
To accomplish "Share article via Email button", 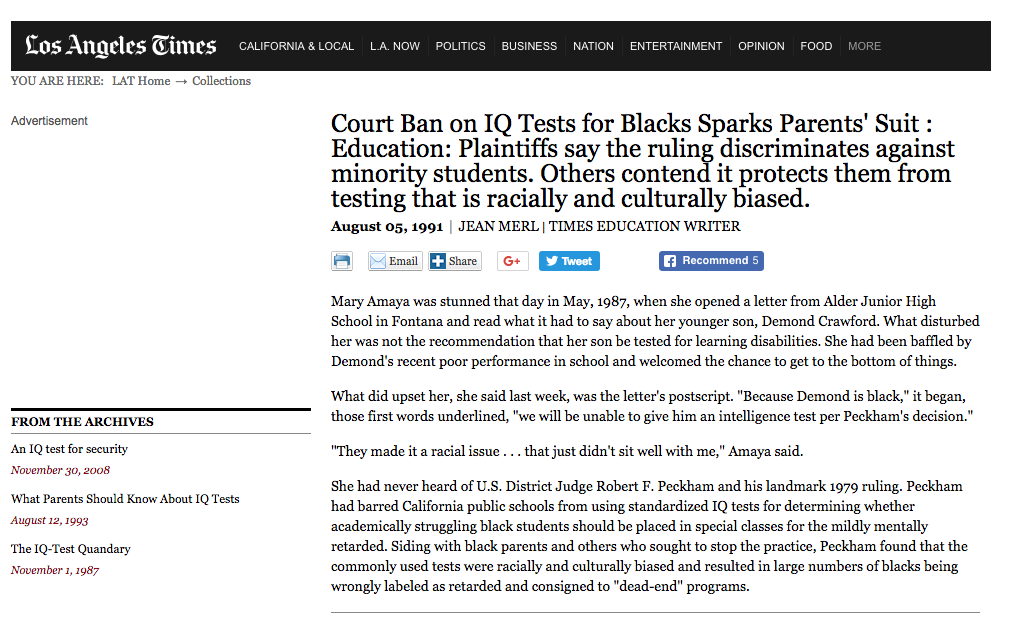I will pyautogui.click(x=394, y=261).
